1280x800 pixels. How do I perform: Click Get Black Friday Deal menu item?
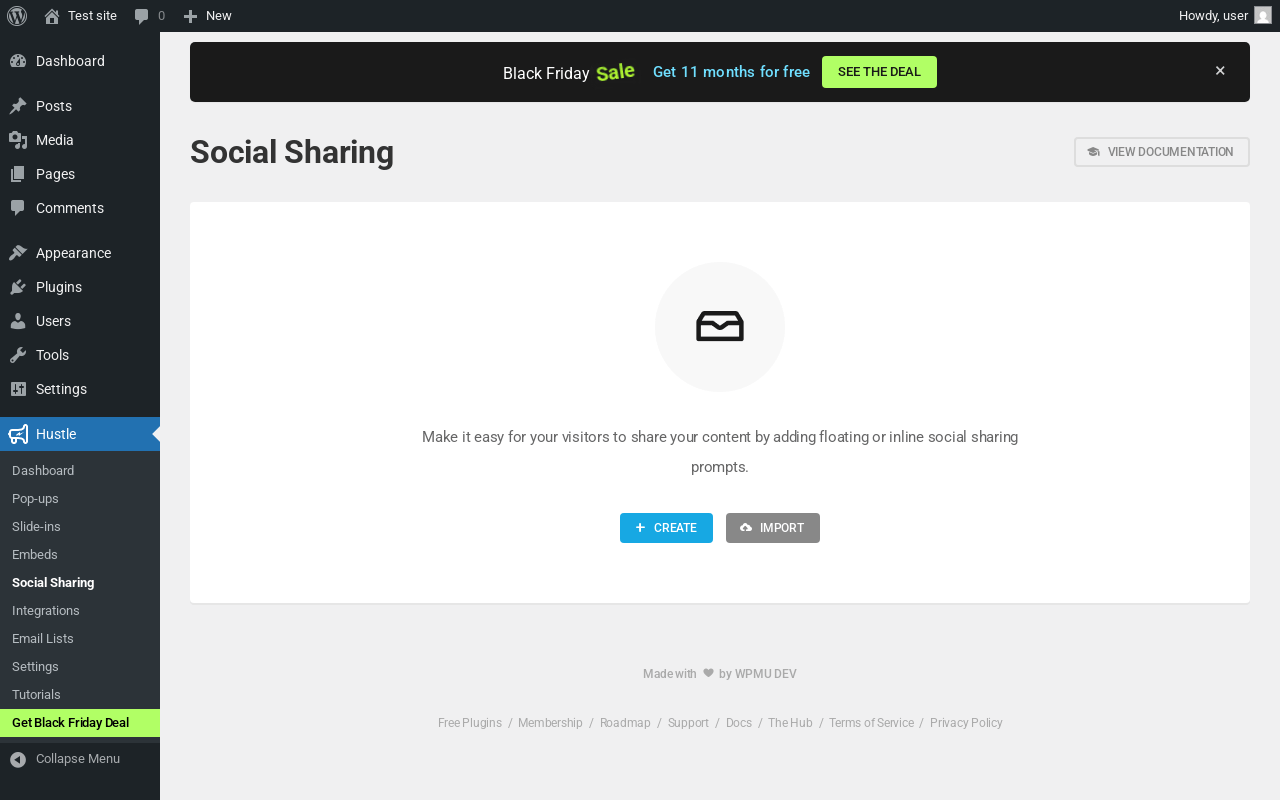(80, 723)
